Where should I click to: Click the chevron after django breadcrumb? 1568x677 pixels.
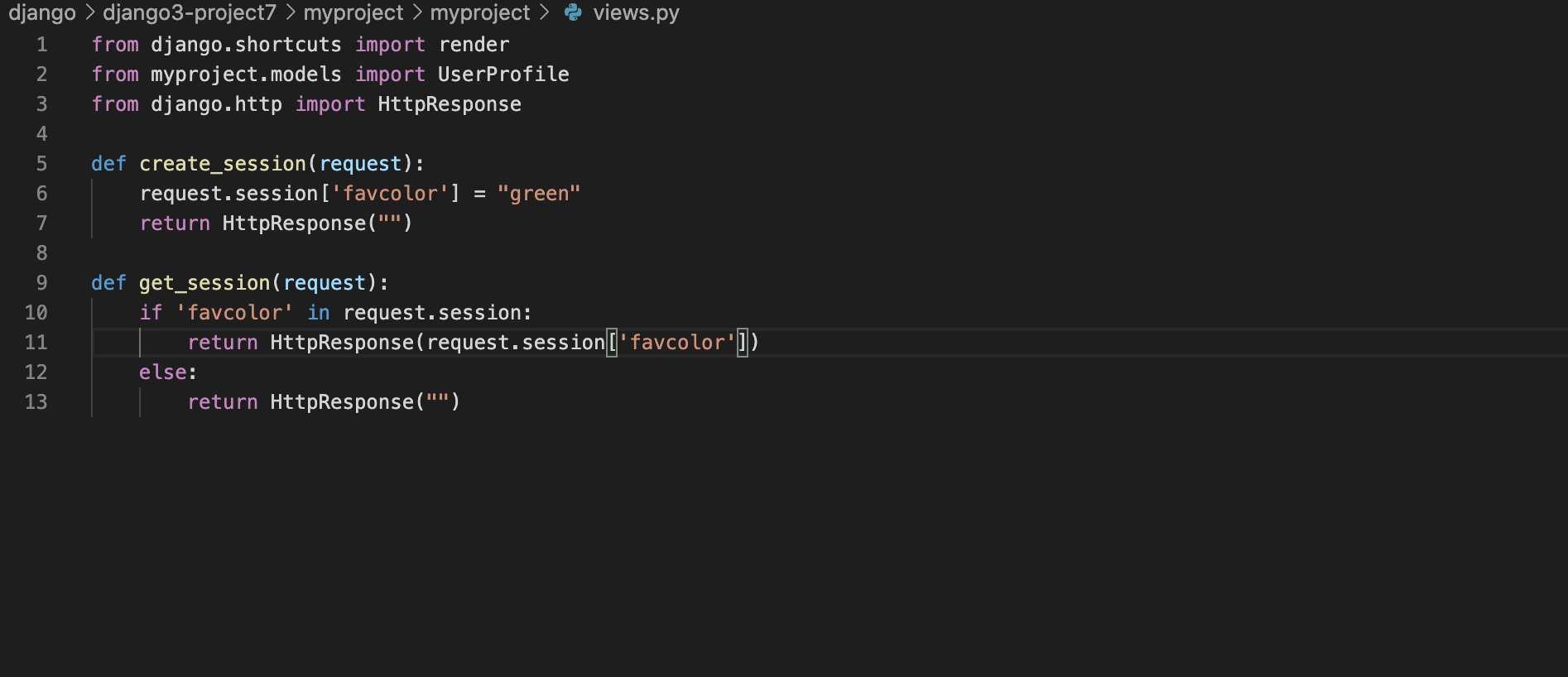point(89,12)
